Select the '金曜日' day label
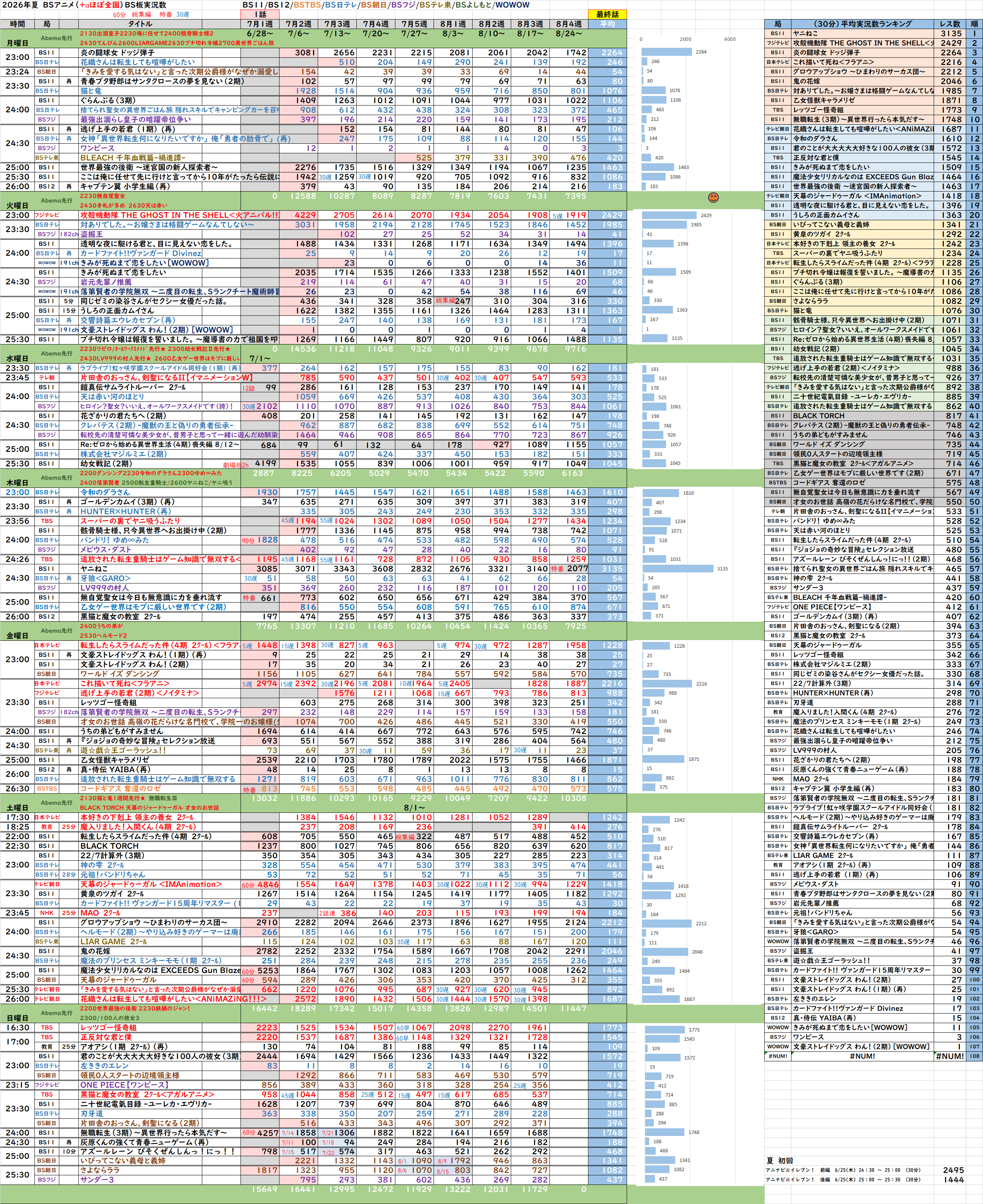This screenshot has width=983, height=1204. point(18,635)
